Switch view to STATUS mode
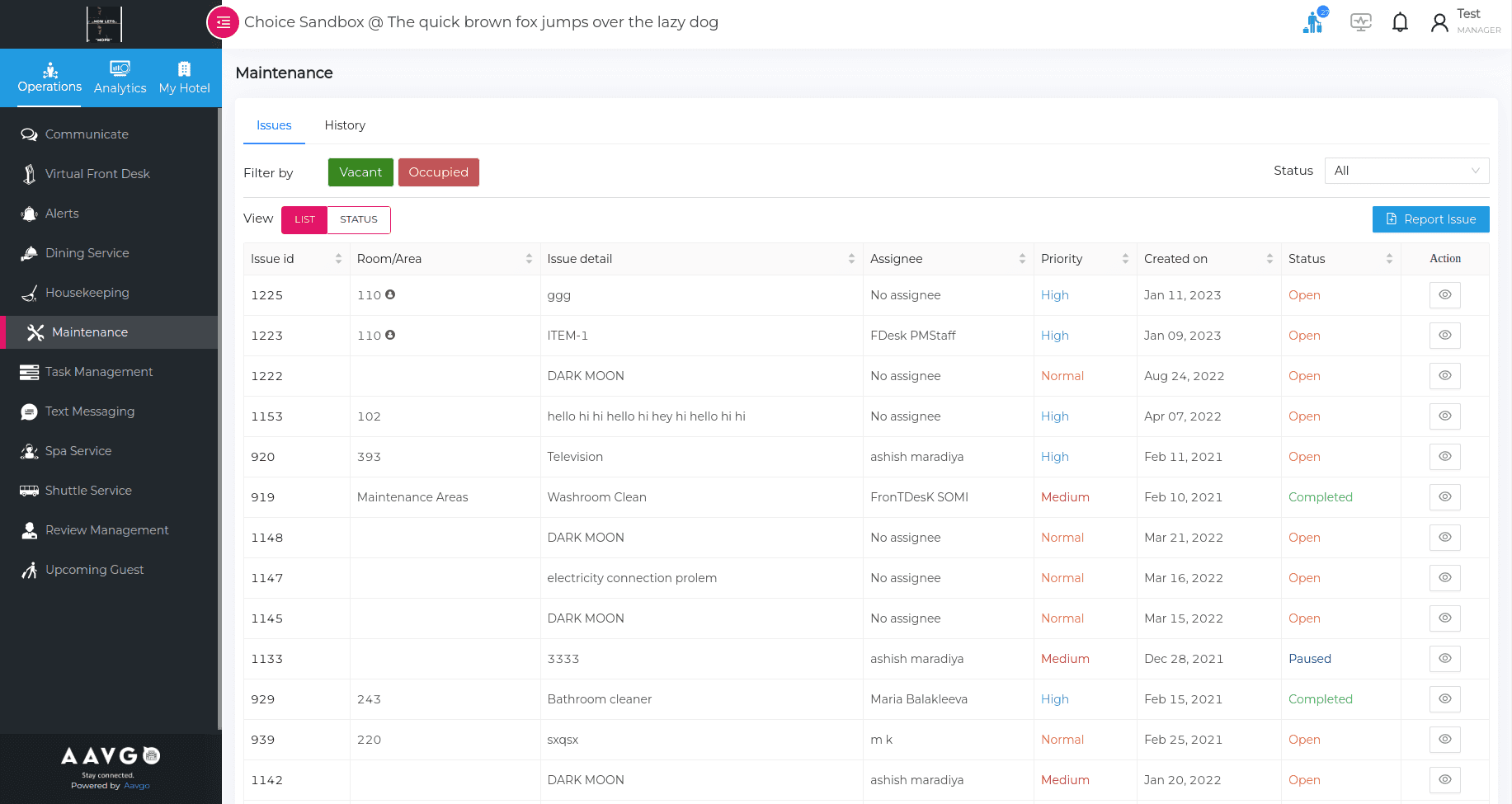 point(359,219)
